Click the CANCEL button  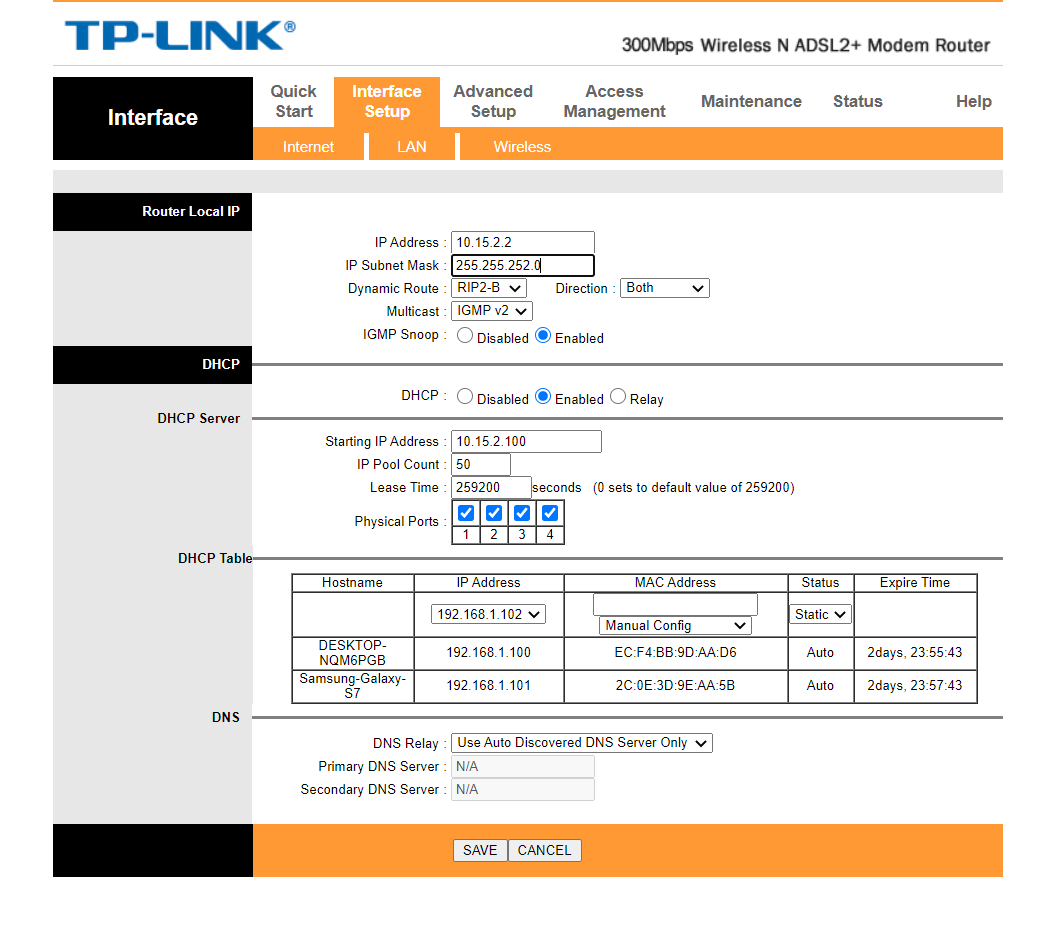click(x=544, y=850)
